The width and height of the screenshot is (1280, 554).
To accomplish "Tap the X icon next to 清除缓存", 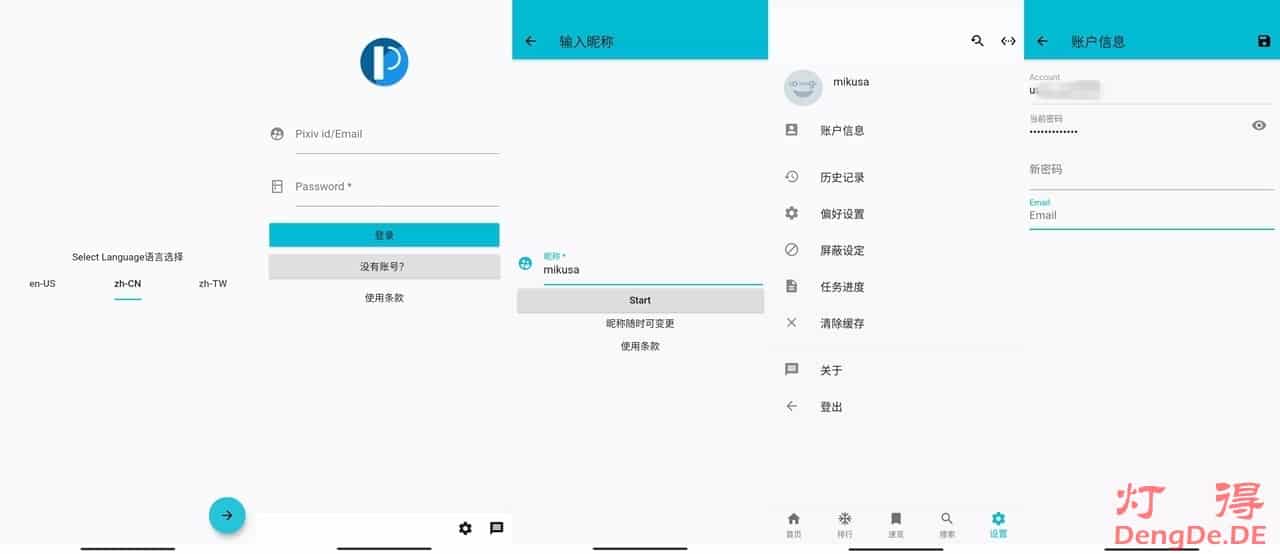I will 792,323.
